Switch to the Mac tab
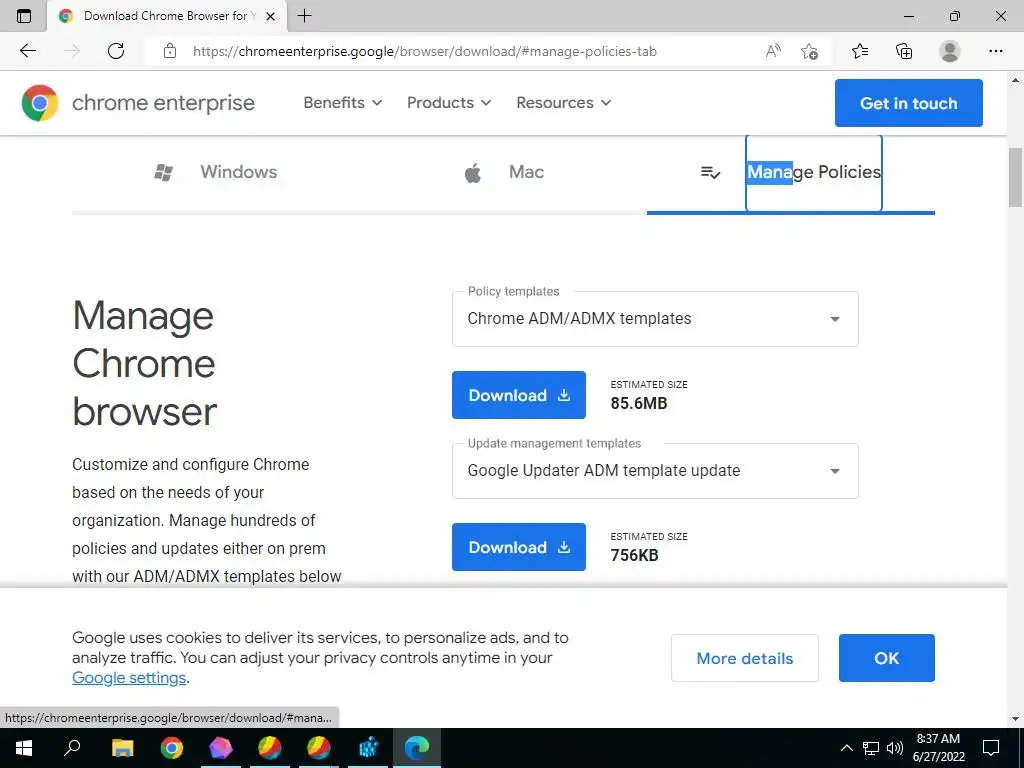Image resolution: width=1024 pixels, height=768 pixels. [x=504, y=172]
